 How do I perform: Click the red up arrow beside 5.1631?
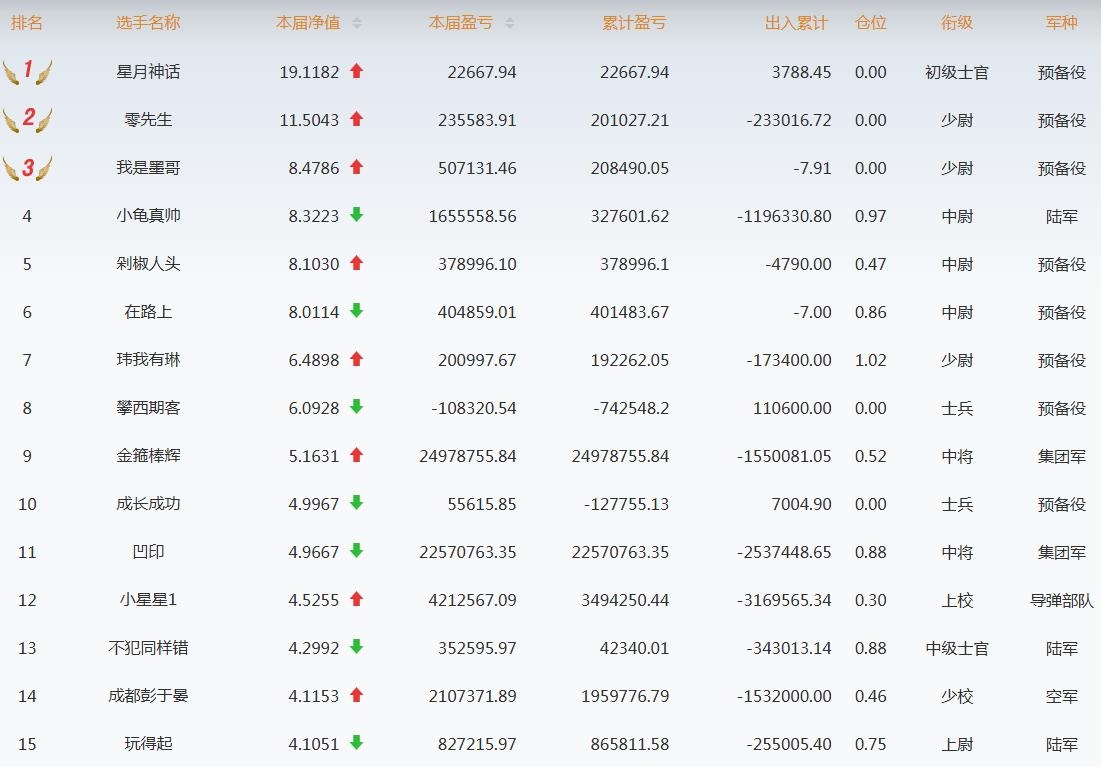tap(357, 455)
